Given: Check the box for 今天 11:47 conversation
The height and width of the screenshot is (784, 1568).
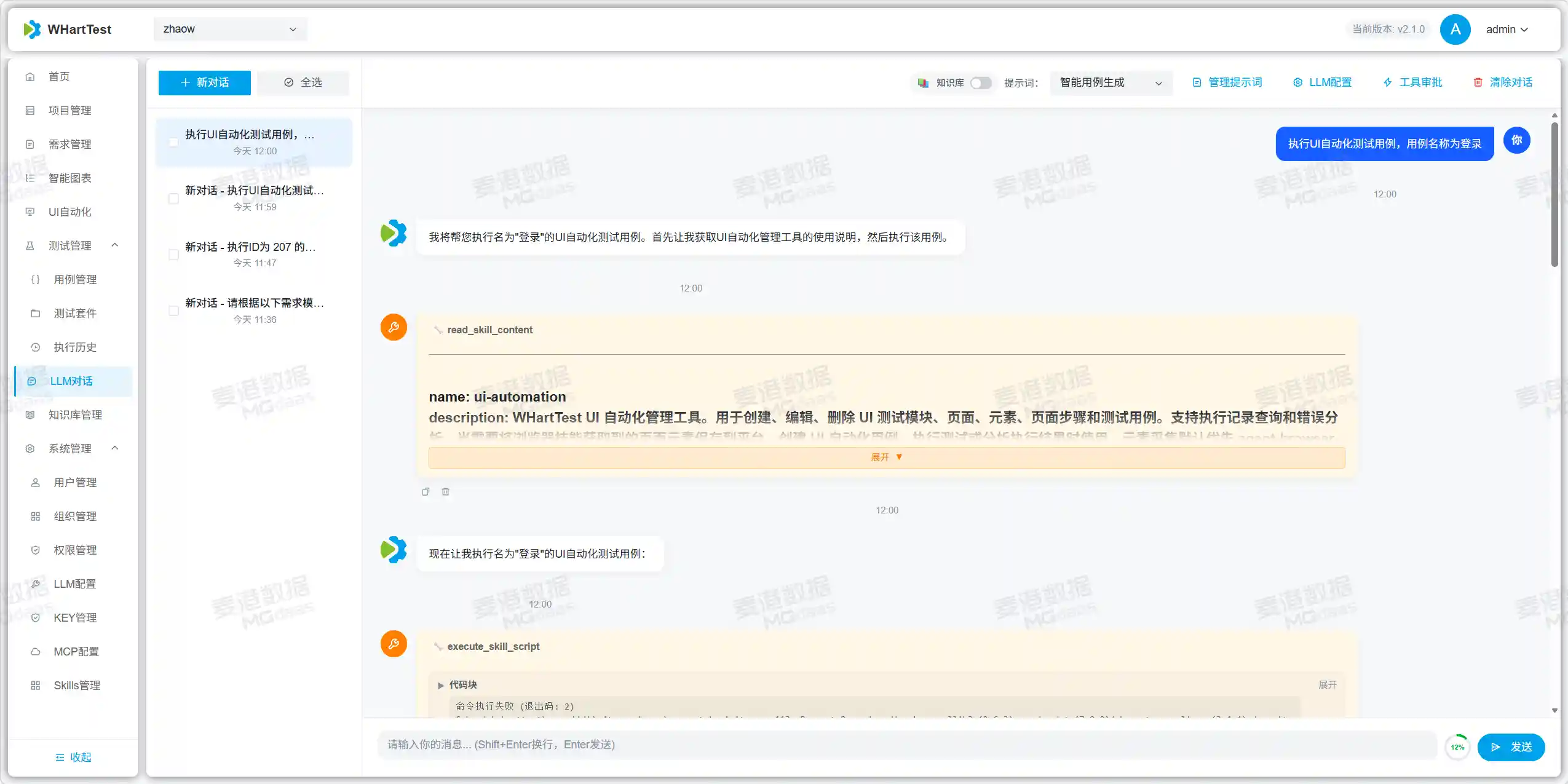Looking at the screenshot, I should click(x=173, y=255).
